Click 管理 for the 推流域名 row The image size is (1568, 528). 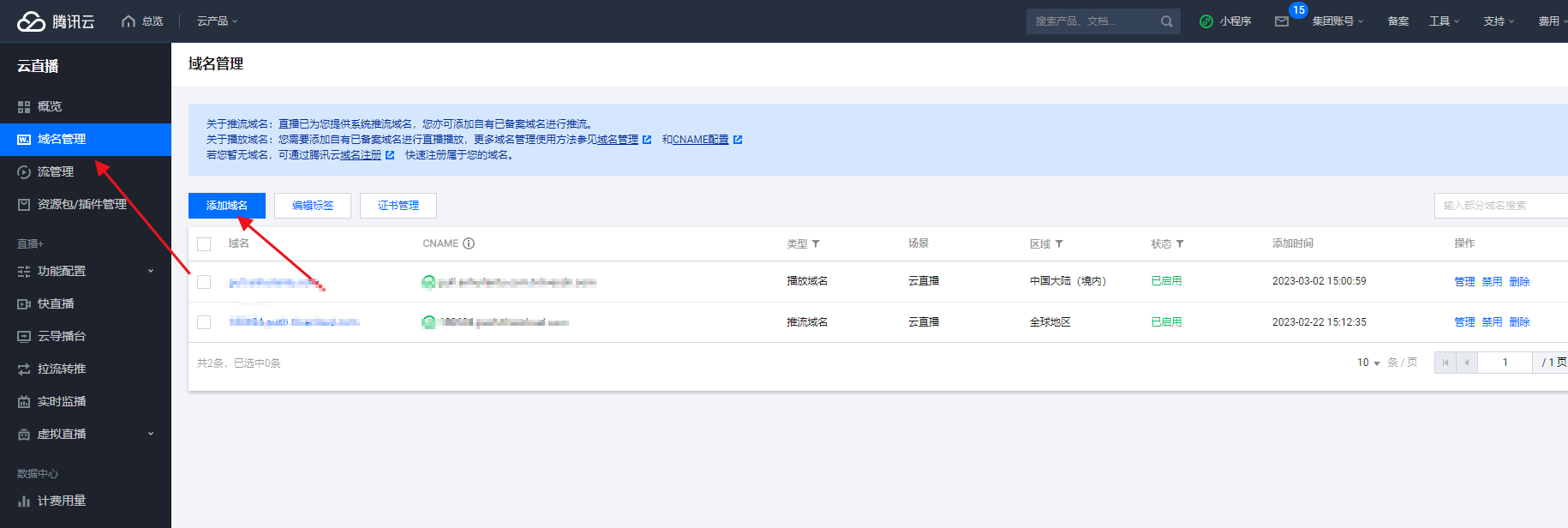pos(1464,322)
